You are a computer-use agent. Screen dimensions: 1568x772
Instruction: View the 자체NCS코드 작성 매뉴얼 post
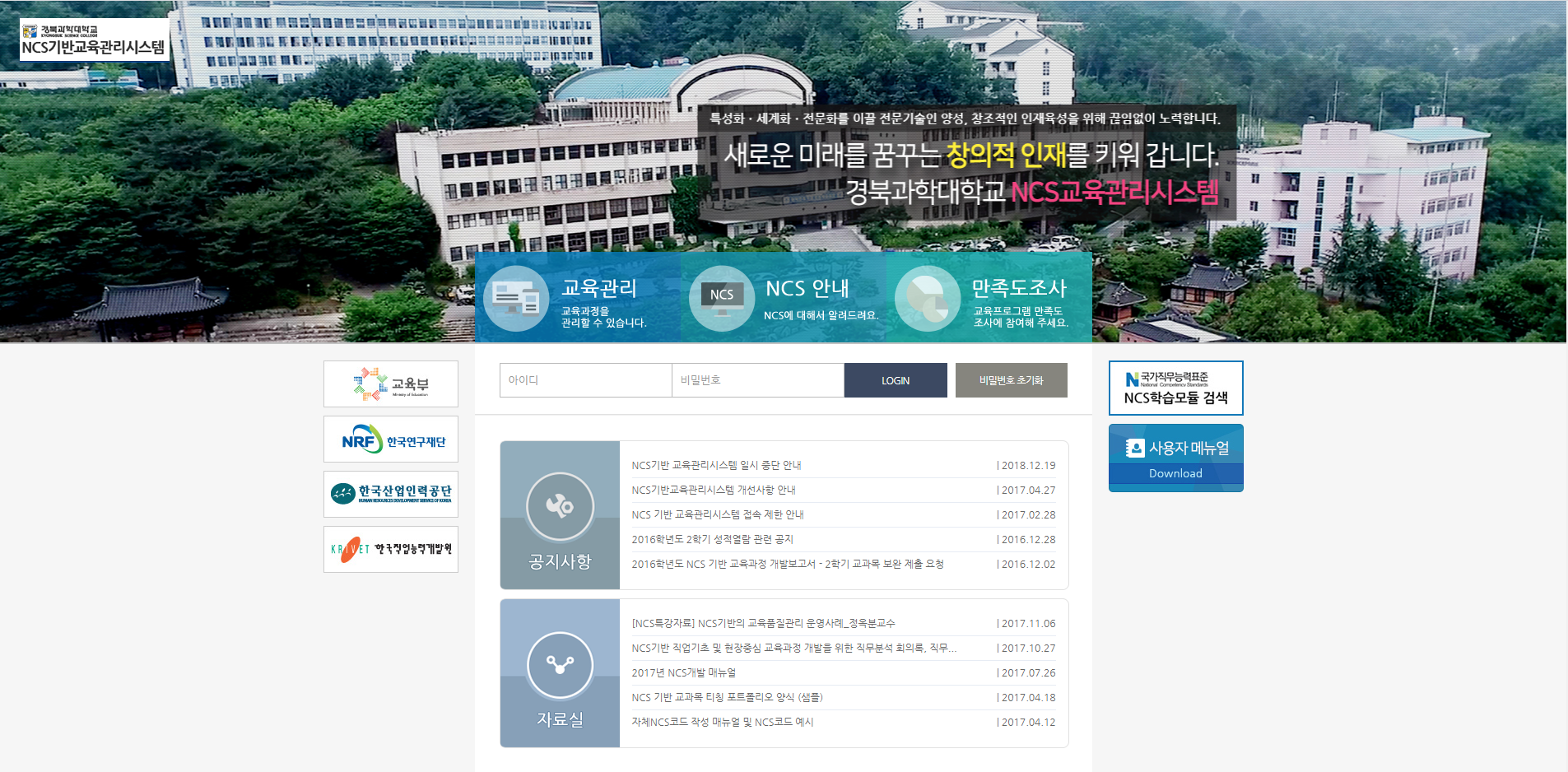(722, 723)
